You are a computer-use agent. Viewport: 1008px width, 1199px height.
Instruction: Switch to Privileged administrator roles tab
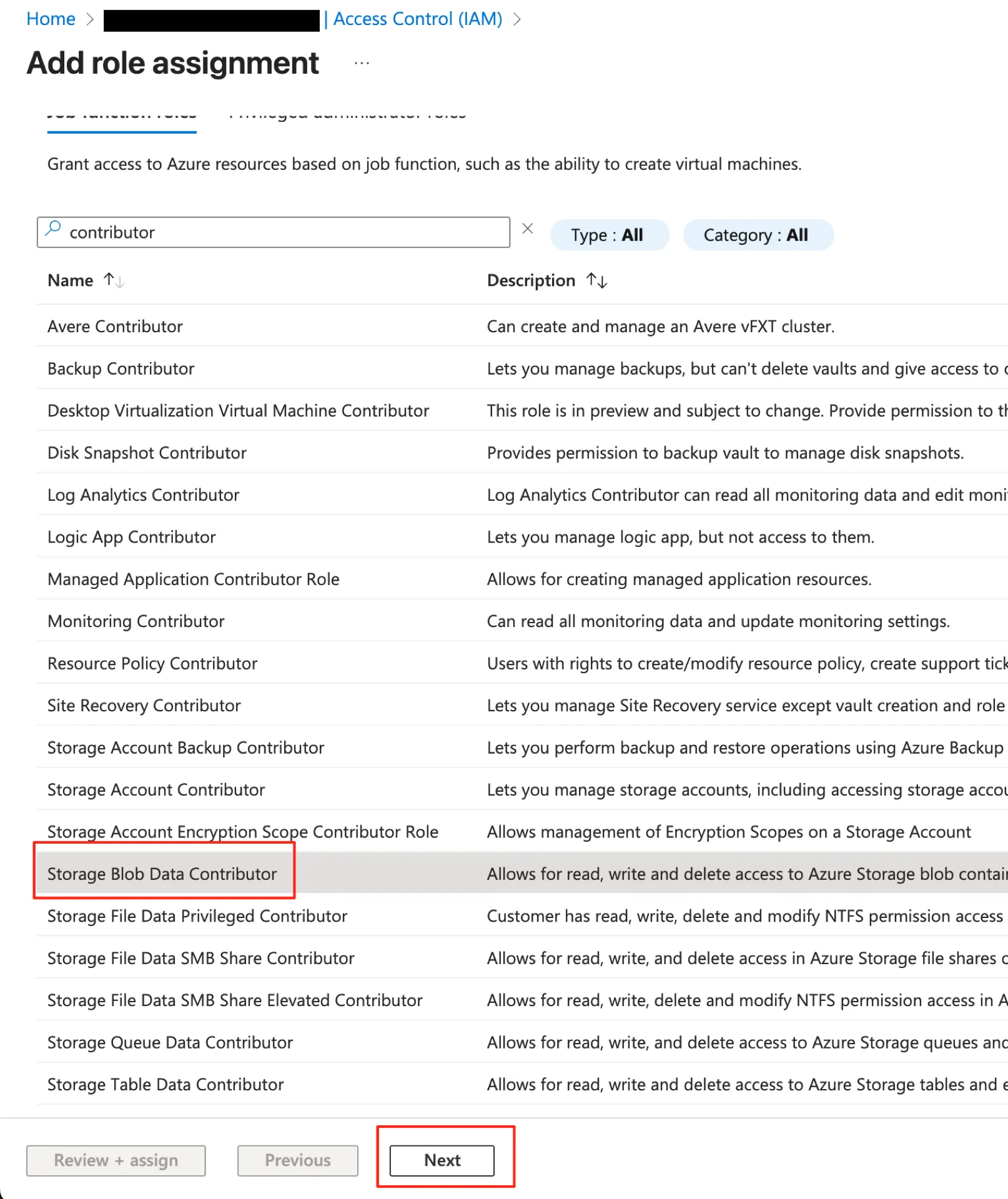coord(347,116)
